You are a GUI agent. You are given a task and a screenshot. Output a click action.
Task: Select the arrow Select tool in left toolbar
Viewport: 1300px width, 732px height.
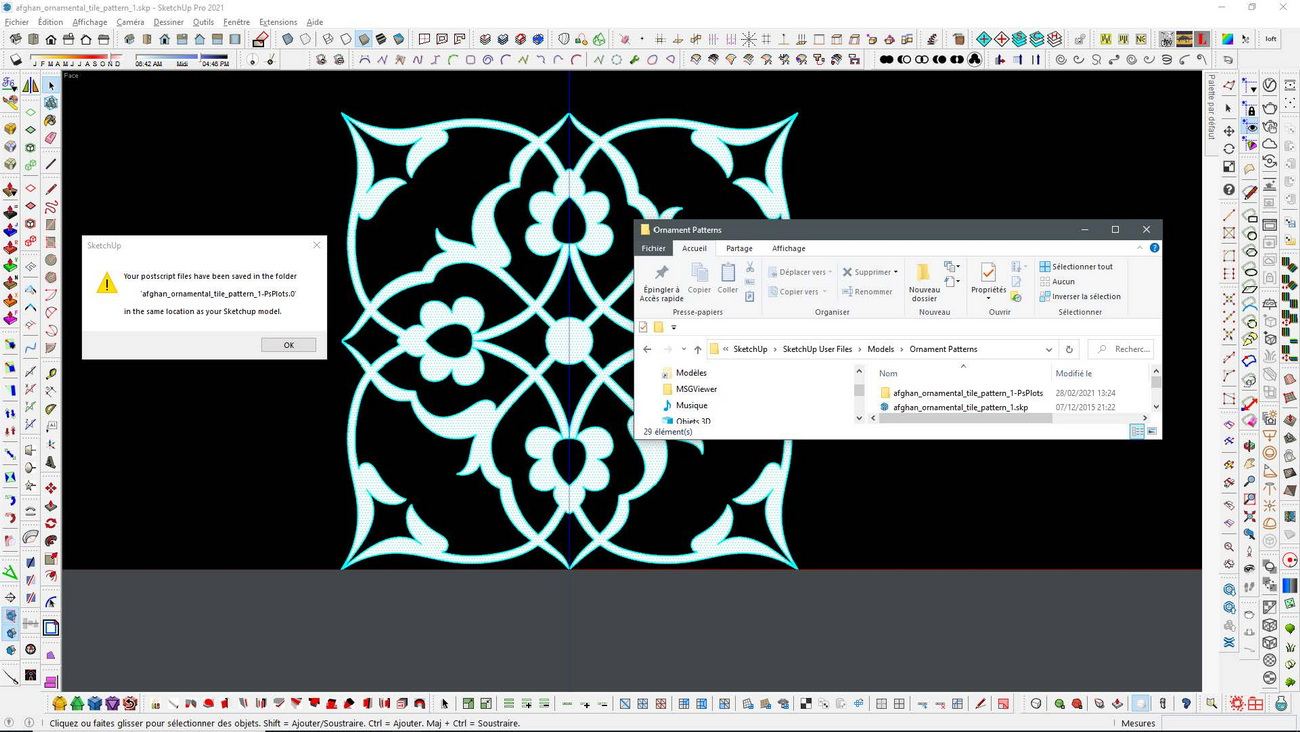point(51,86)
